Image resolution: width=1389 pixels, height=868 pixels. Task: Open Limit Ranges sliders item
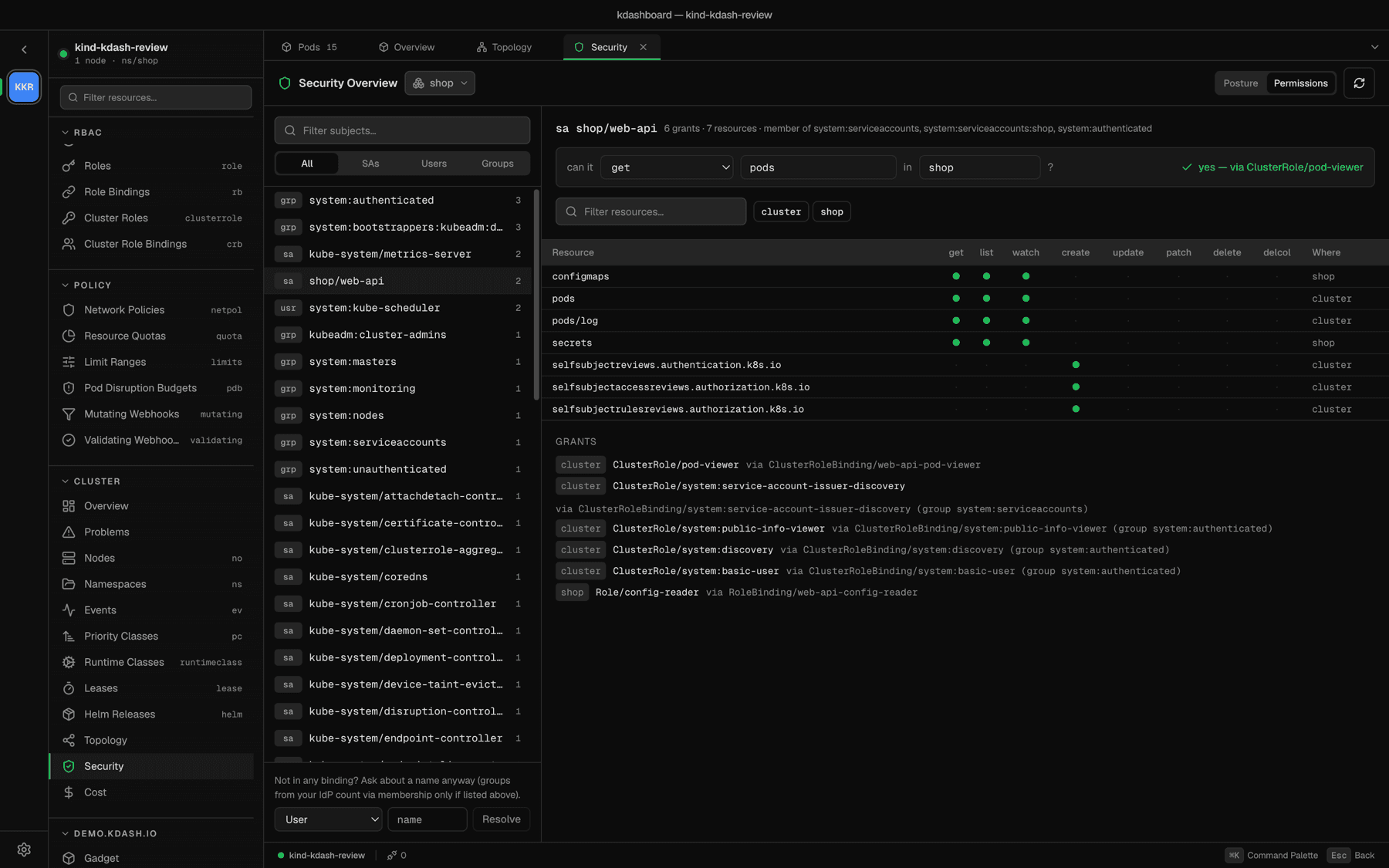point(151,362)
